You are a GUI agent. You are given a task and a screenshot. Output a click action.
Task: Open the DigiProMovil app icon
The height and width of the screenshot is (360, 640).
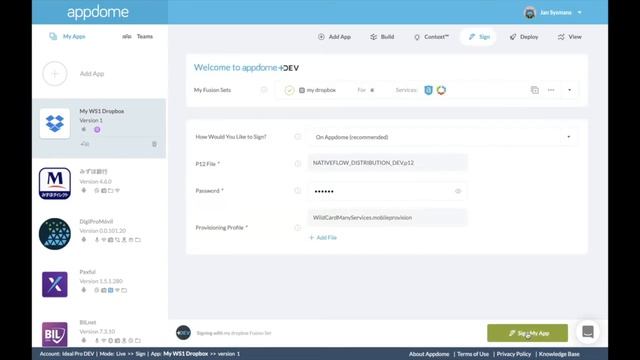click(x=55, y=234)
